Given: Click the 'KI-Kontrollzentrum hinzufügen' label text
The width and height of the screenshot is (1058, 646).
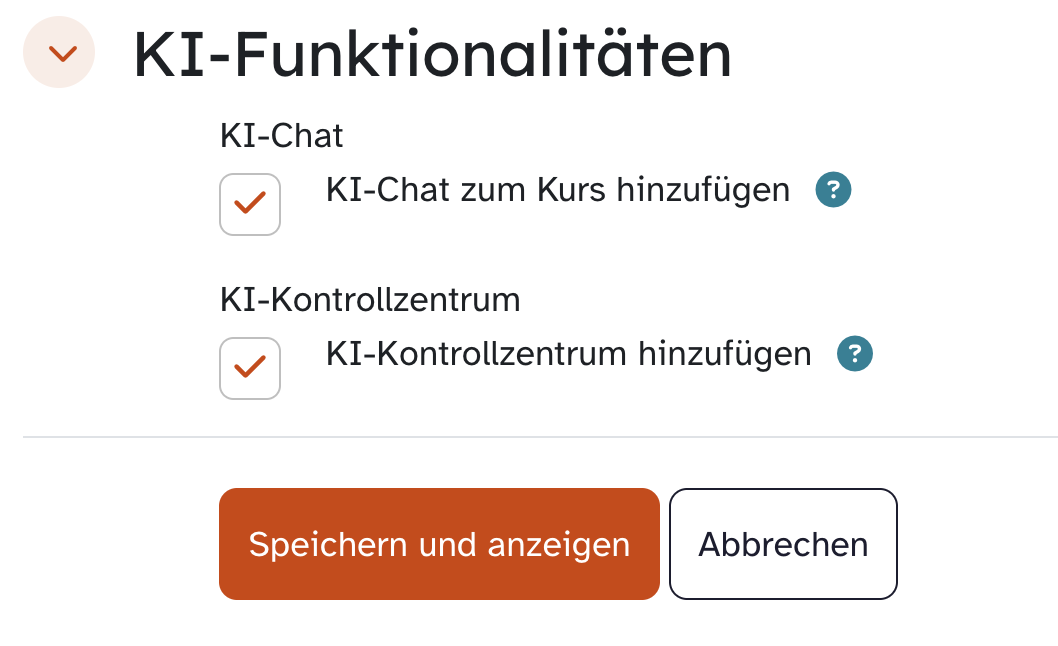Looking at the screenshot, I should [x=568, y=353].
